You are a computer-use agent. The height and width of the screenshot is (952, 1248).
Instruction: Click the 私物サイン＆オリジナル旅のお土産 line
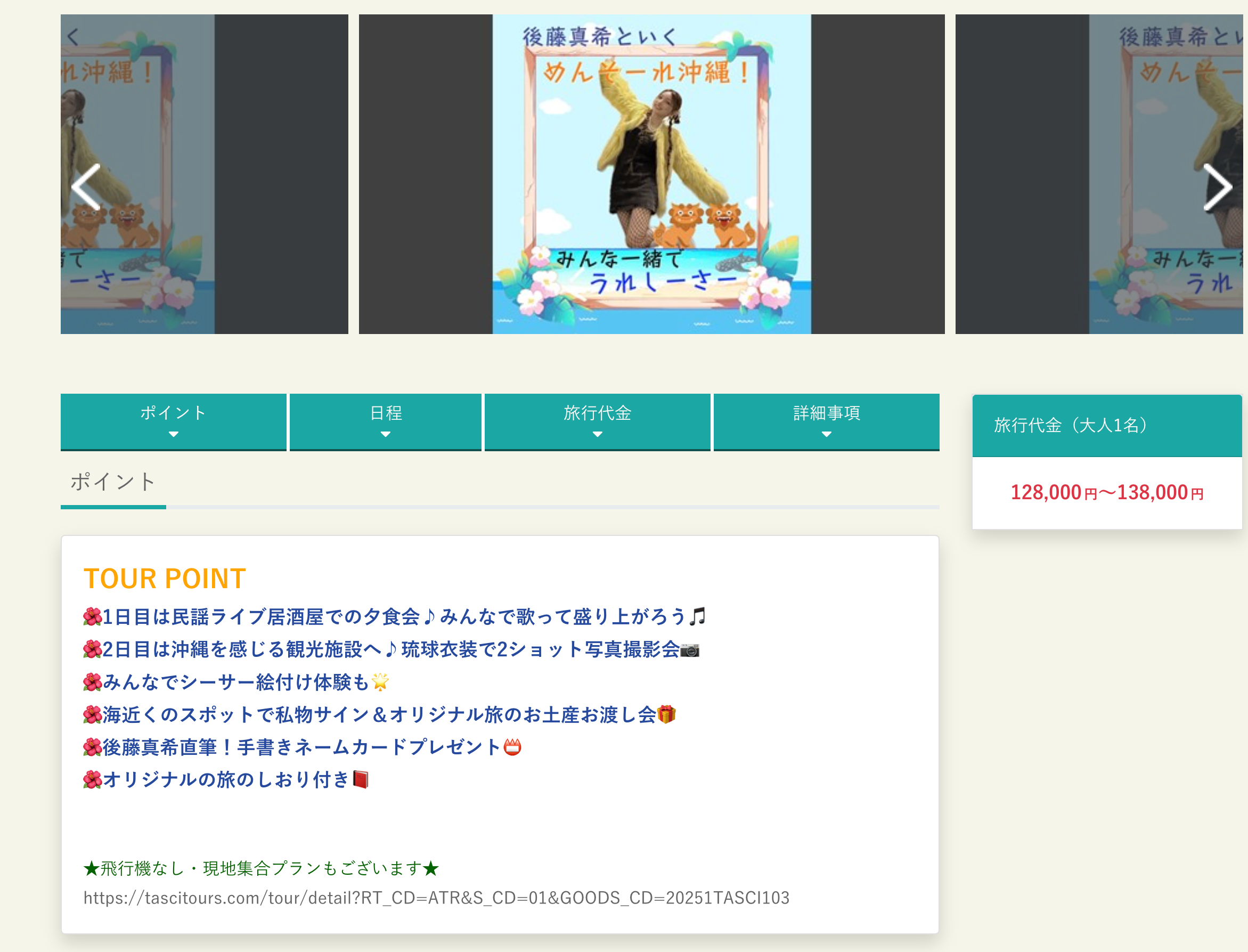tap(380, 715)
